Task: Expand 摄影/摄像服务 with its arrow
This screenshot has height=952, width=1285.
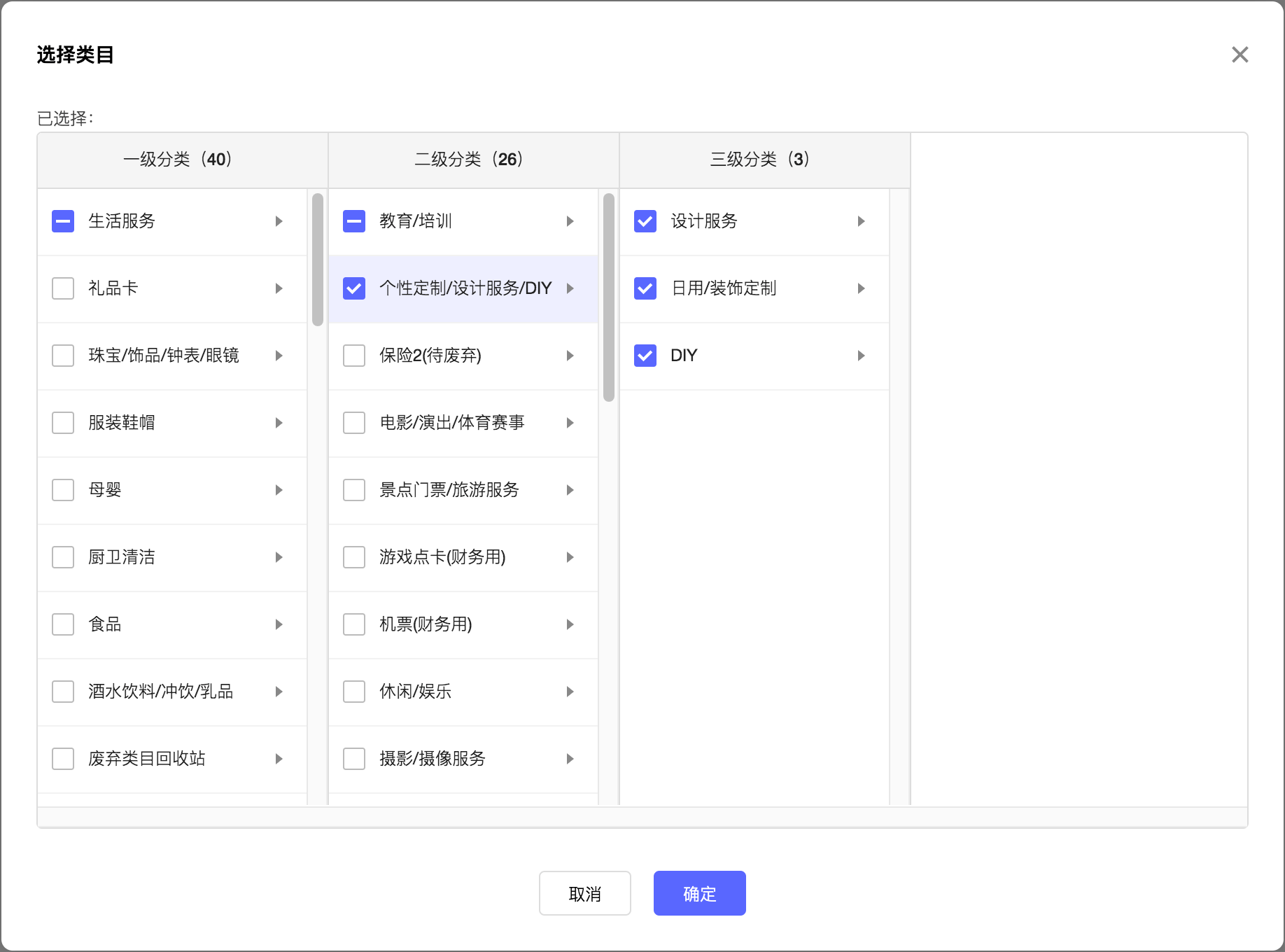Action: 570,759
